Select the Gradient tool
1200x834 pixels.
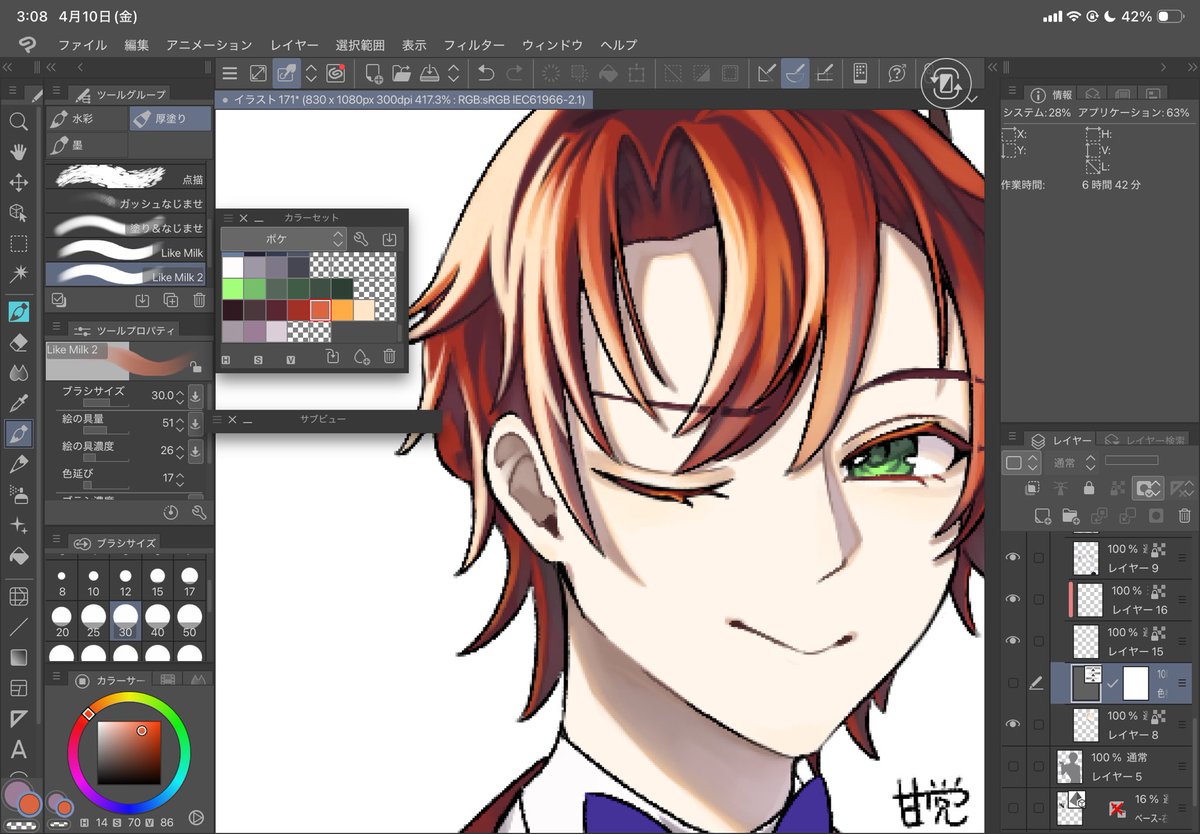pyautogui.click(x=18, y=658)
